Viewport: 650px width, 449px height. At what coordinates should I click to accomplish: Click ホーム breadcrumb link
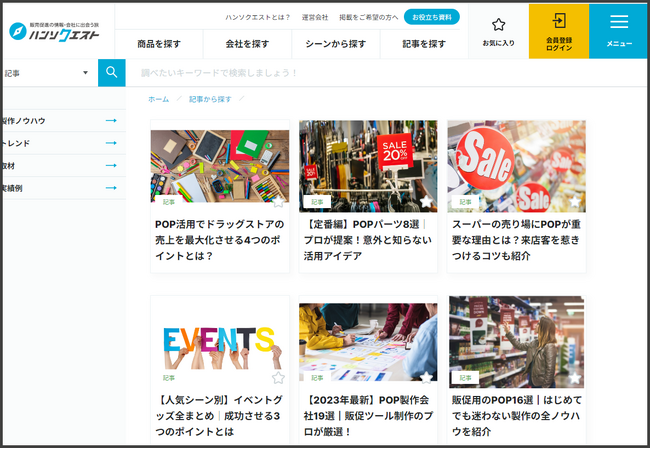159,99
